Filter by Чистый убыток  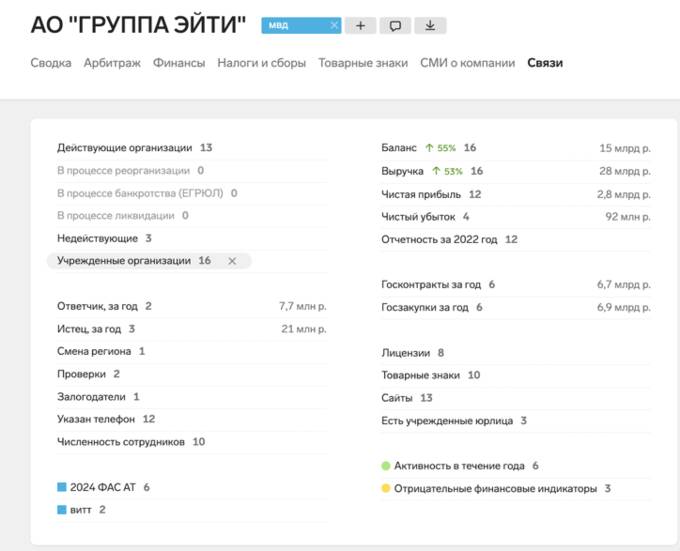click(x=516, y=217)
